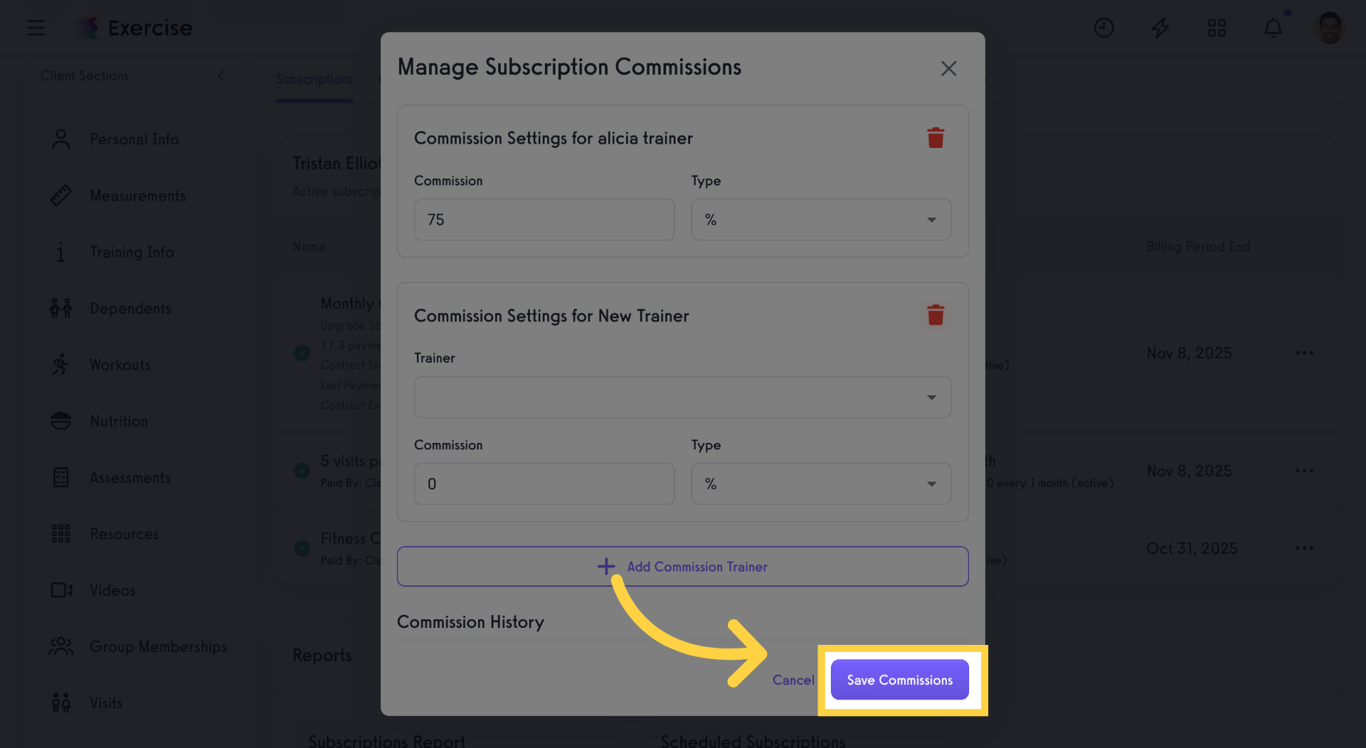Open the apps grid icon

coord(1216,28)
